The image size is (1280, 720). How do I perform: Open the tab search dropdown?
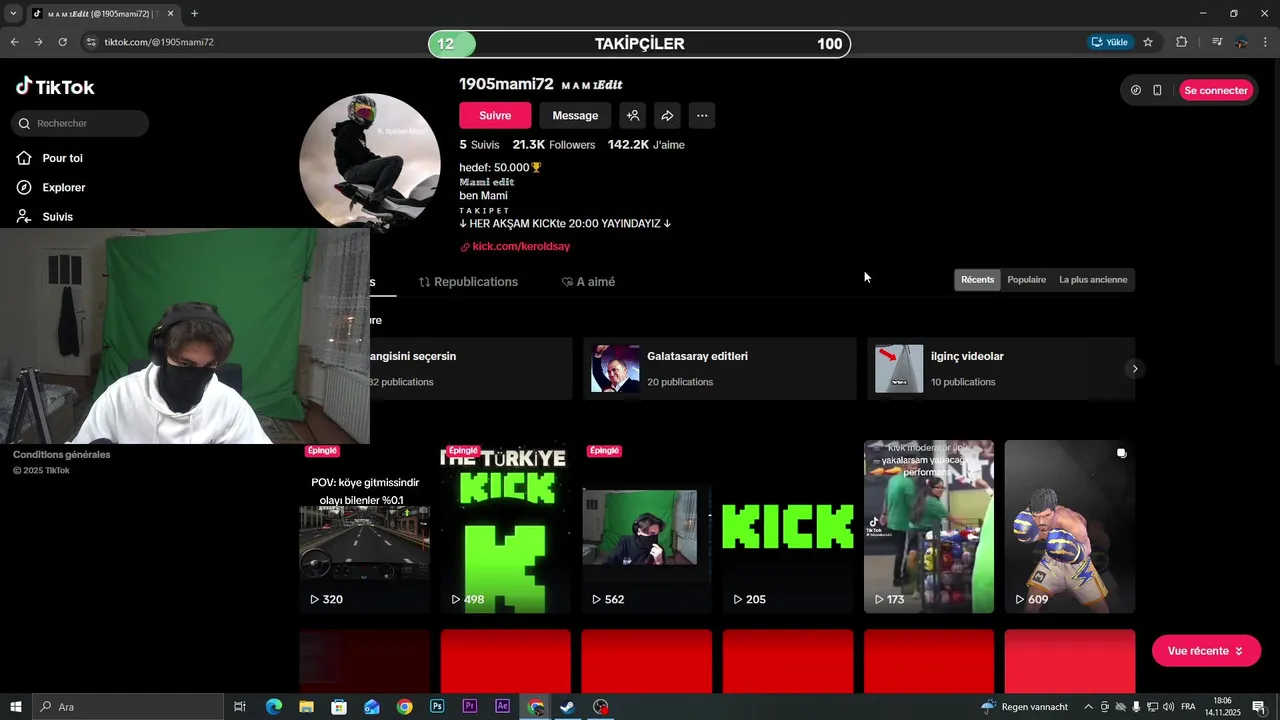tap(13, 14)
